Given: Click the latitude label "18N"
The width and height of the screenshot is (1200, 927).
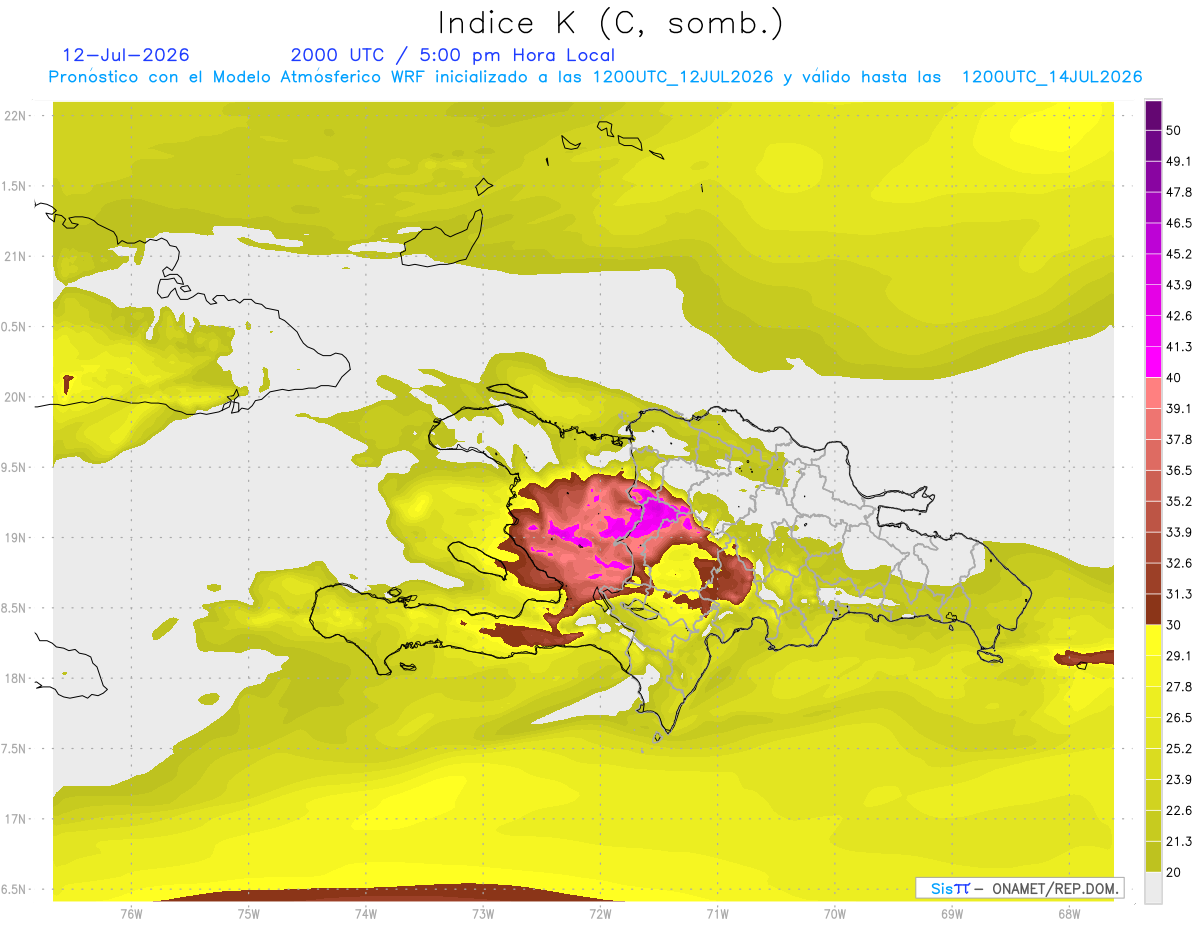Looking at the screenshot, I should (16, 679).
